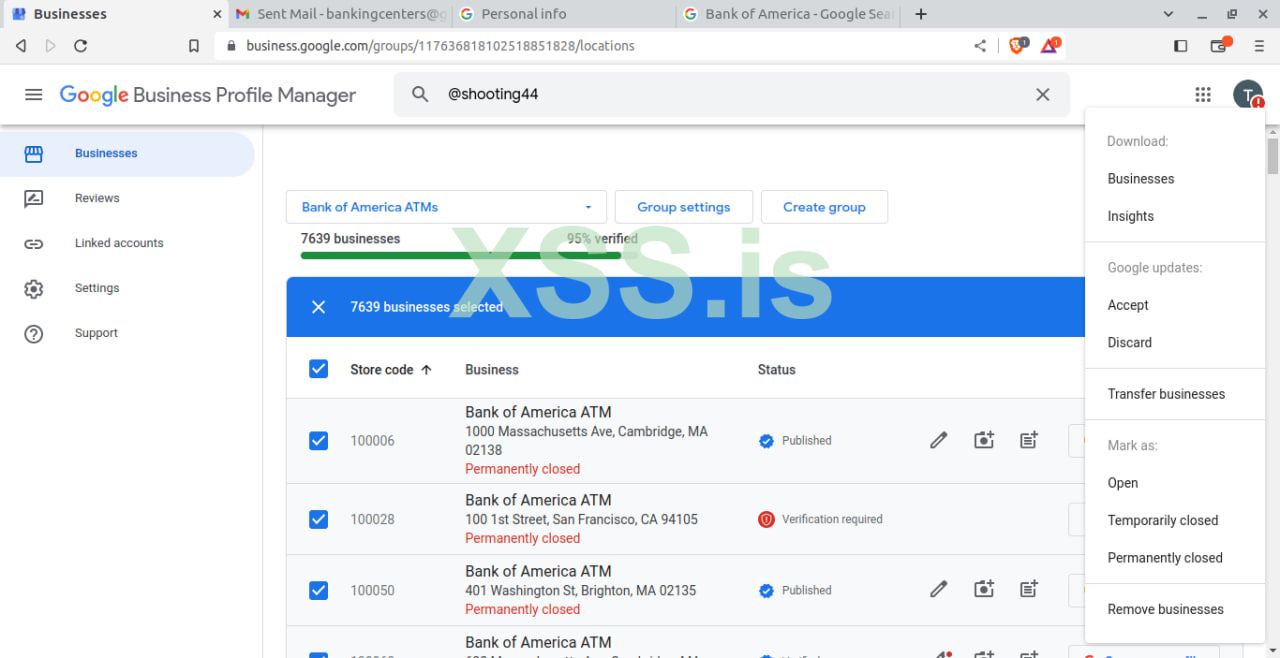Sort by the Store code column

pos(391,369)
